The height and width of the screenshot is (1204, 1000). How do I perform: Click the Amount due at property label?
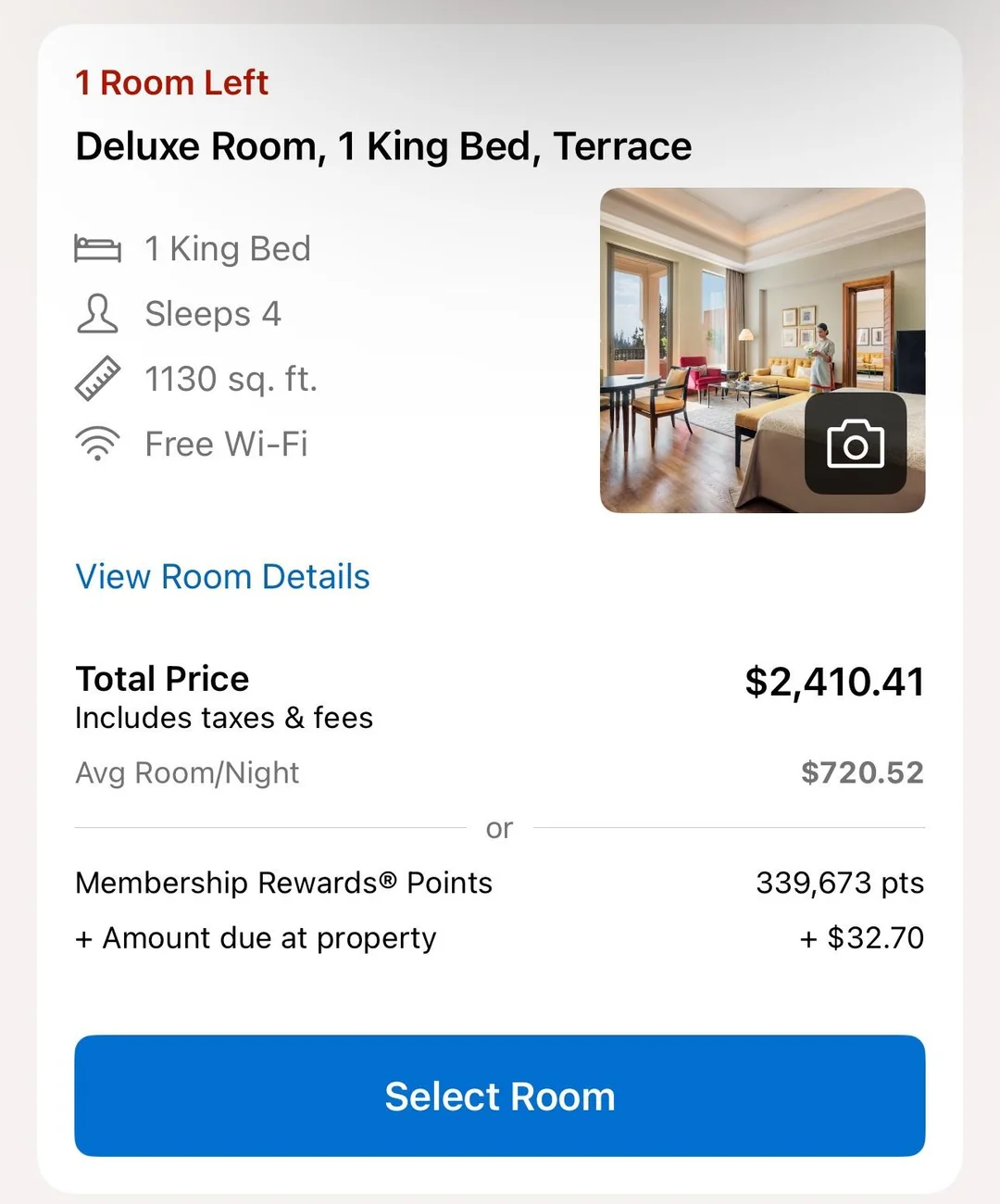pos(256,938)
